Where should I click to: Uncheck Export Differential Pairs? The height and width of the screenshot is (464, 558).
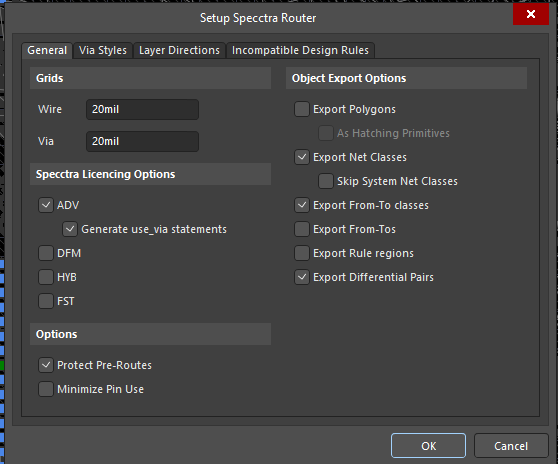click(302, 277)
